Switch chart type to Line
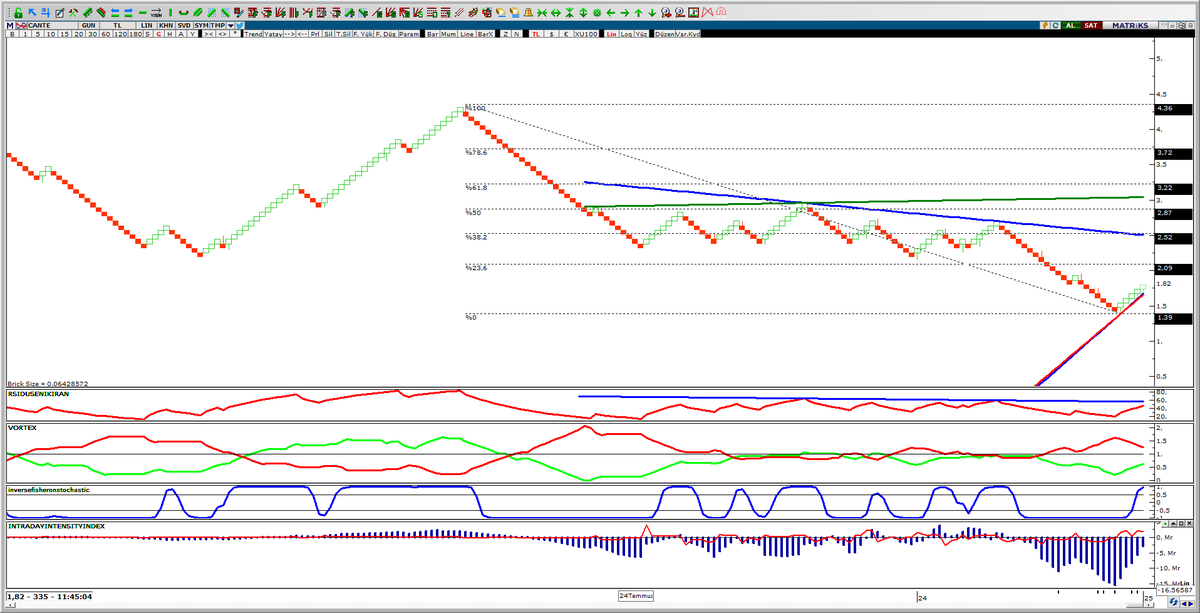 [x=467, y=34]
